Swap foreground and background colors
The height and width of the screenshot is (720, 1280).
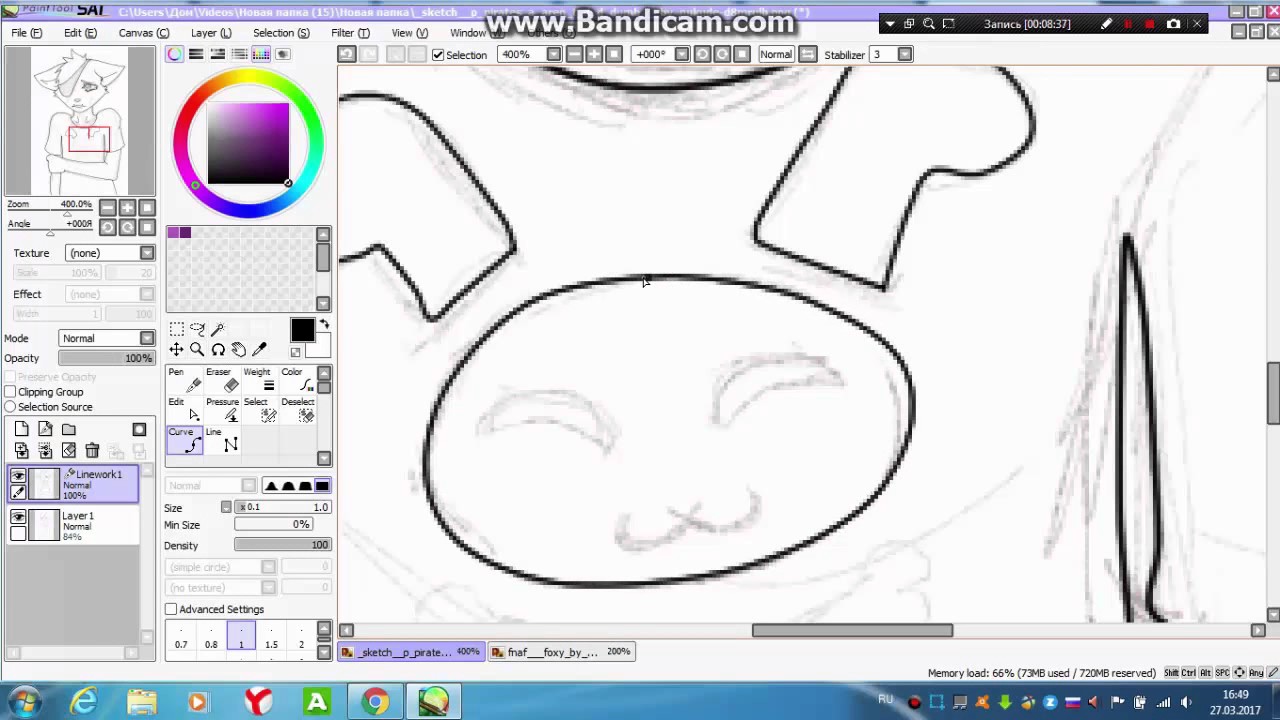pos(323,324)
